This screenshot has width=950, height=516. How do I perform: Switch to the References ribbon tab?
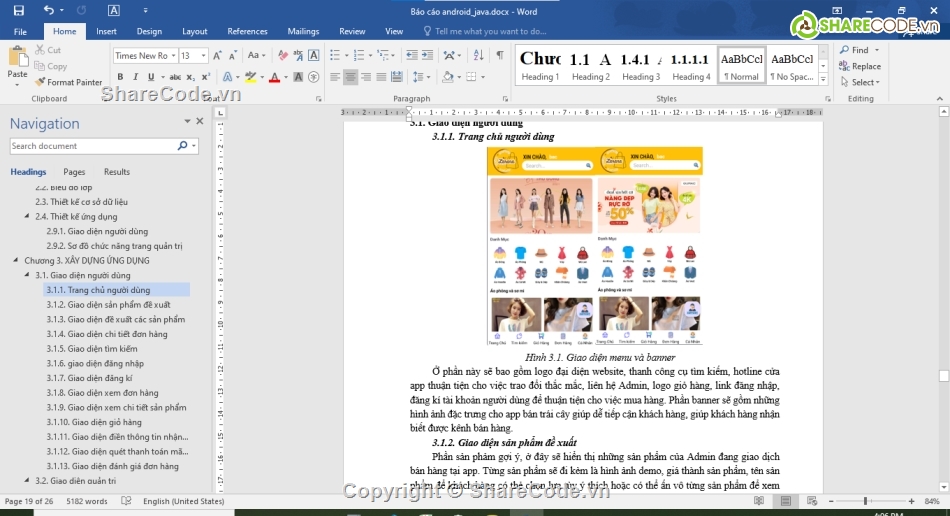[247, 31]
